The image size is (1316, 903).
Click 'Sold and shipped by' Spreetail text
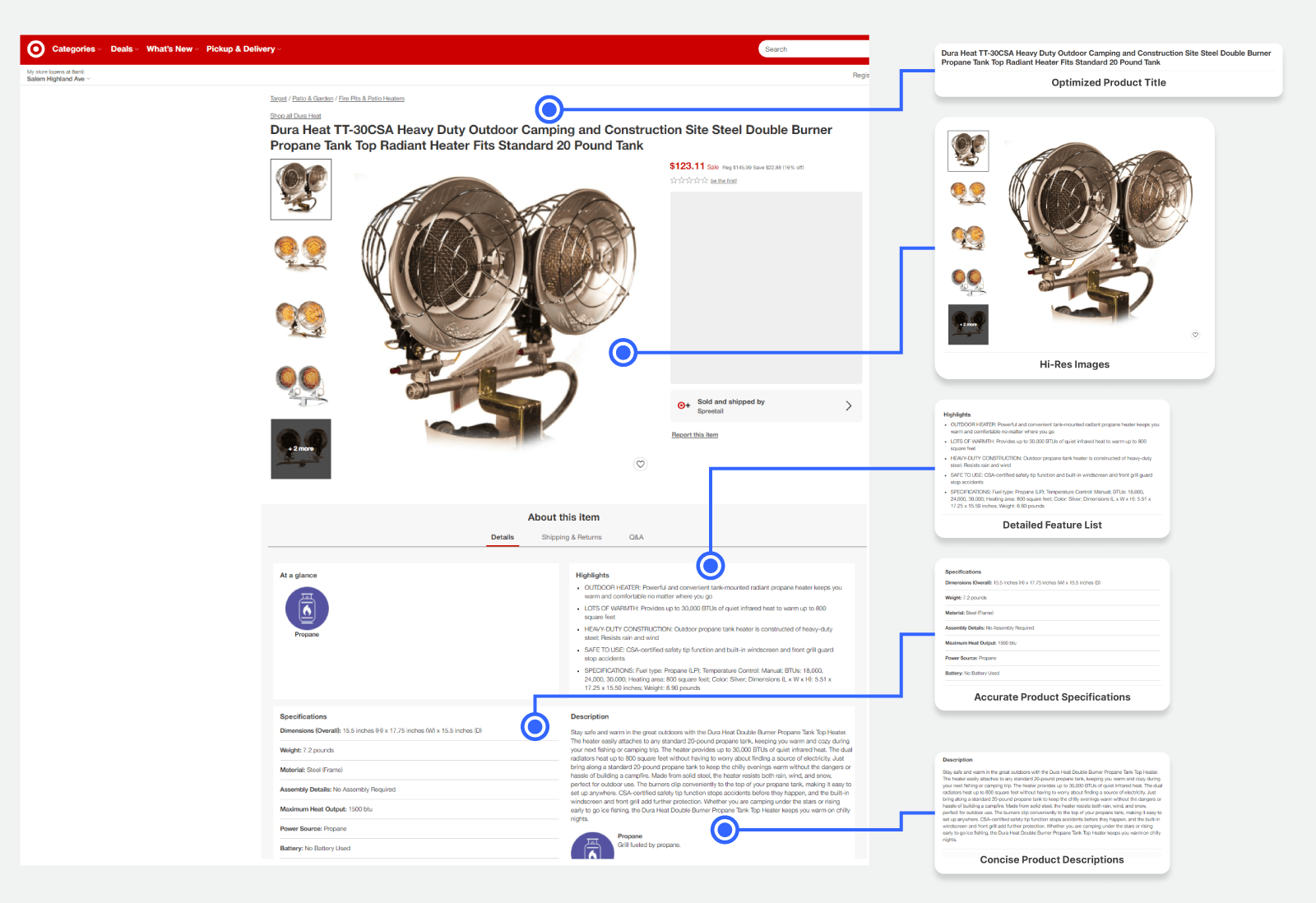731,406
